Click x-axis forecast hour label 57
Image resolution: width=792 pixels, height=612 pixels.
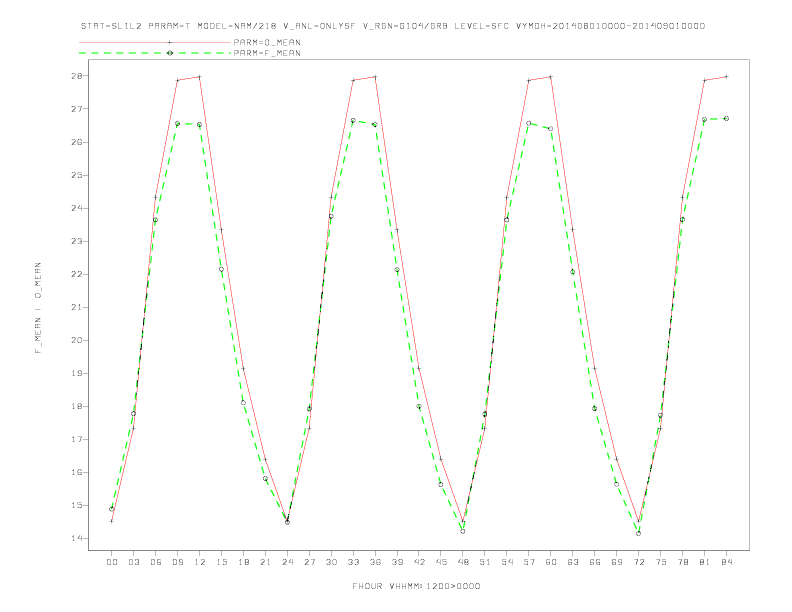529,562
